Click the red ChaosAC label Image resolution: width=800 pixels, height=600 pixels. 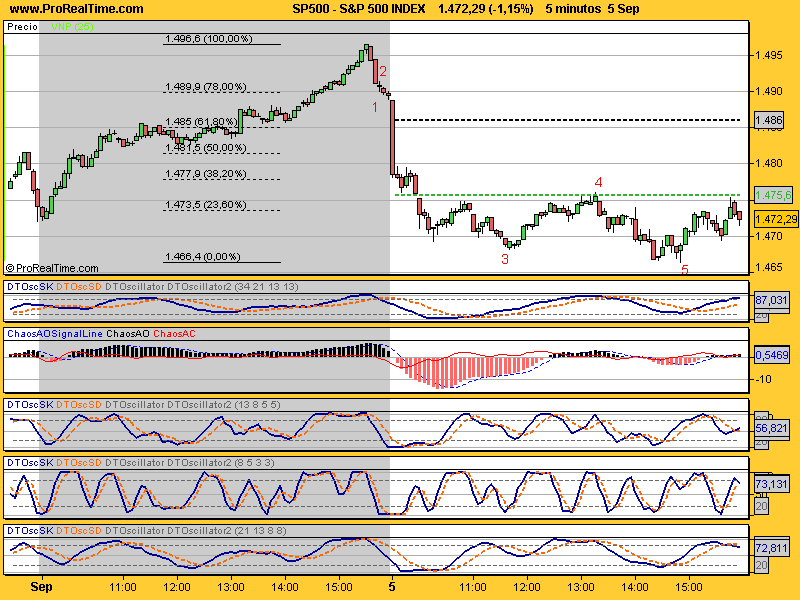pos(174,334)
